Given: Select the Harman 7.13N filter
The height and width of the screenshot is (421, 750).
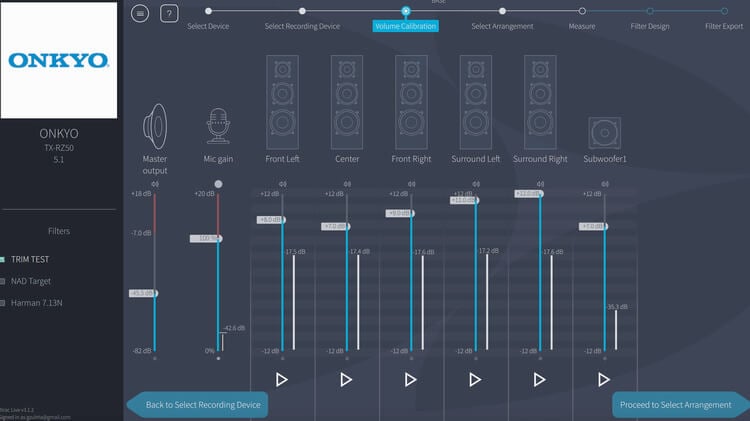Looking at the screenshot, I should coord(36,303).
